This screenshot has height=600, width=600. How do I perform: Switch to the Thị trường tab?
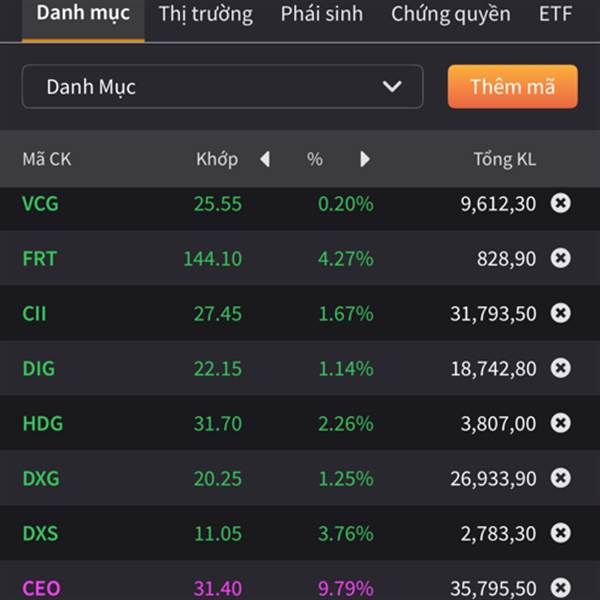pyautogui.click(x=205, y=14)
